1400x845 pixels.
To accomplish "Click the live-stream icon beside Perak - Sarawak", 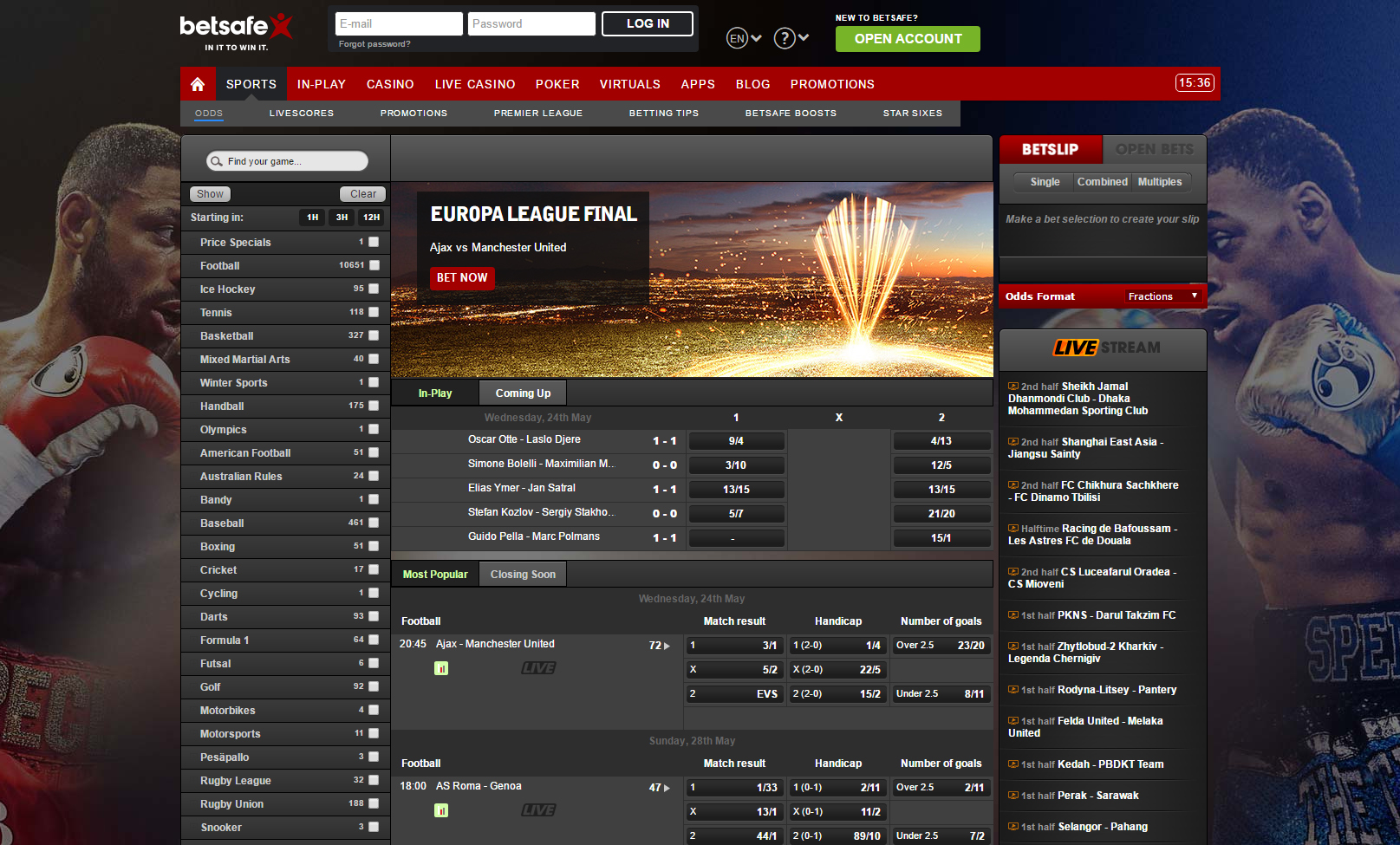I will [x=1013, y=795].
